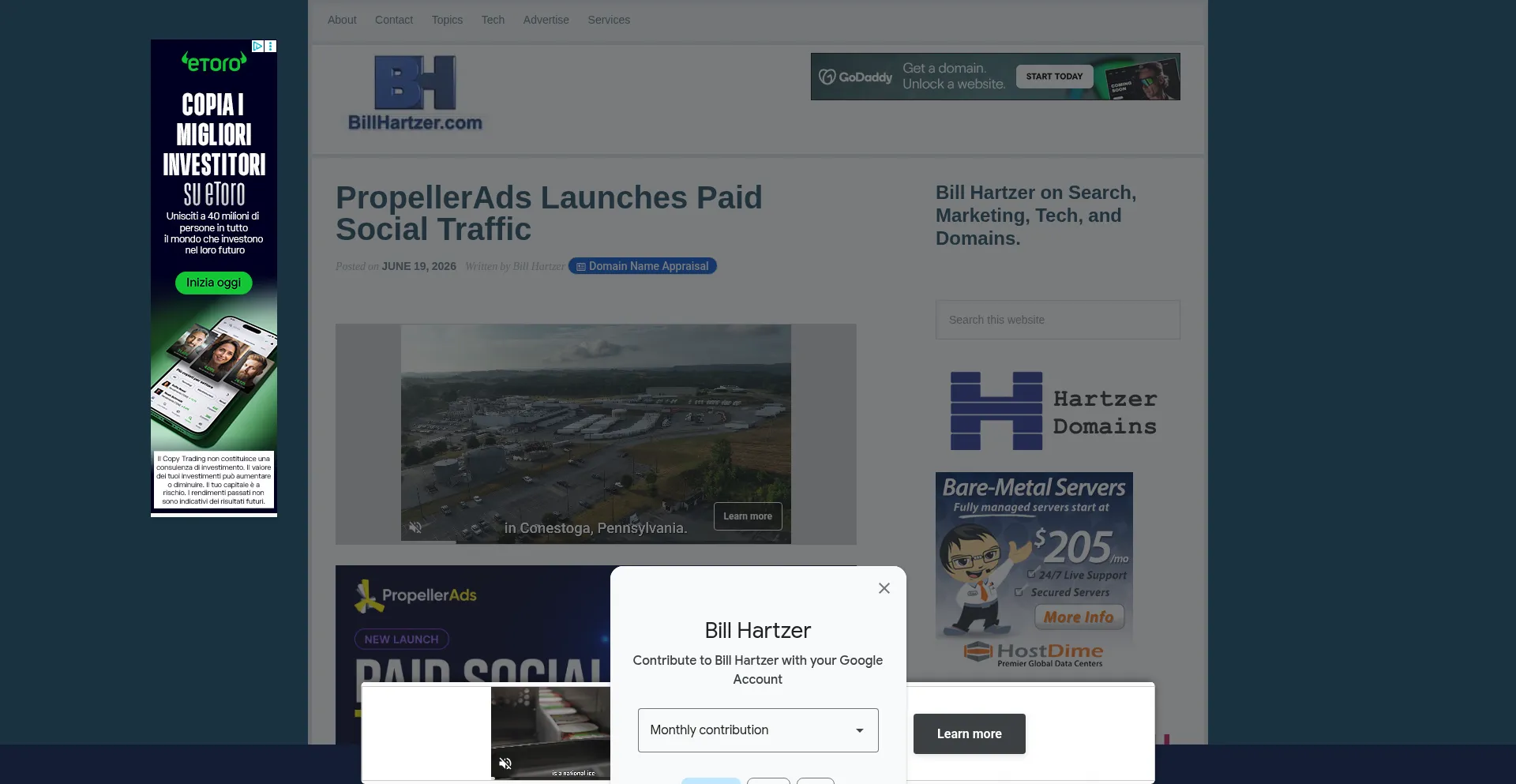Unmute the Conestoga, Pennsylvania video
The width and height of the screenshot is (1516, 784).
tap(415, 527)
